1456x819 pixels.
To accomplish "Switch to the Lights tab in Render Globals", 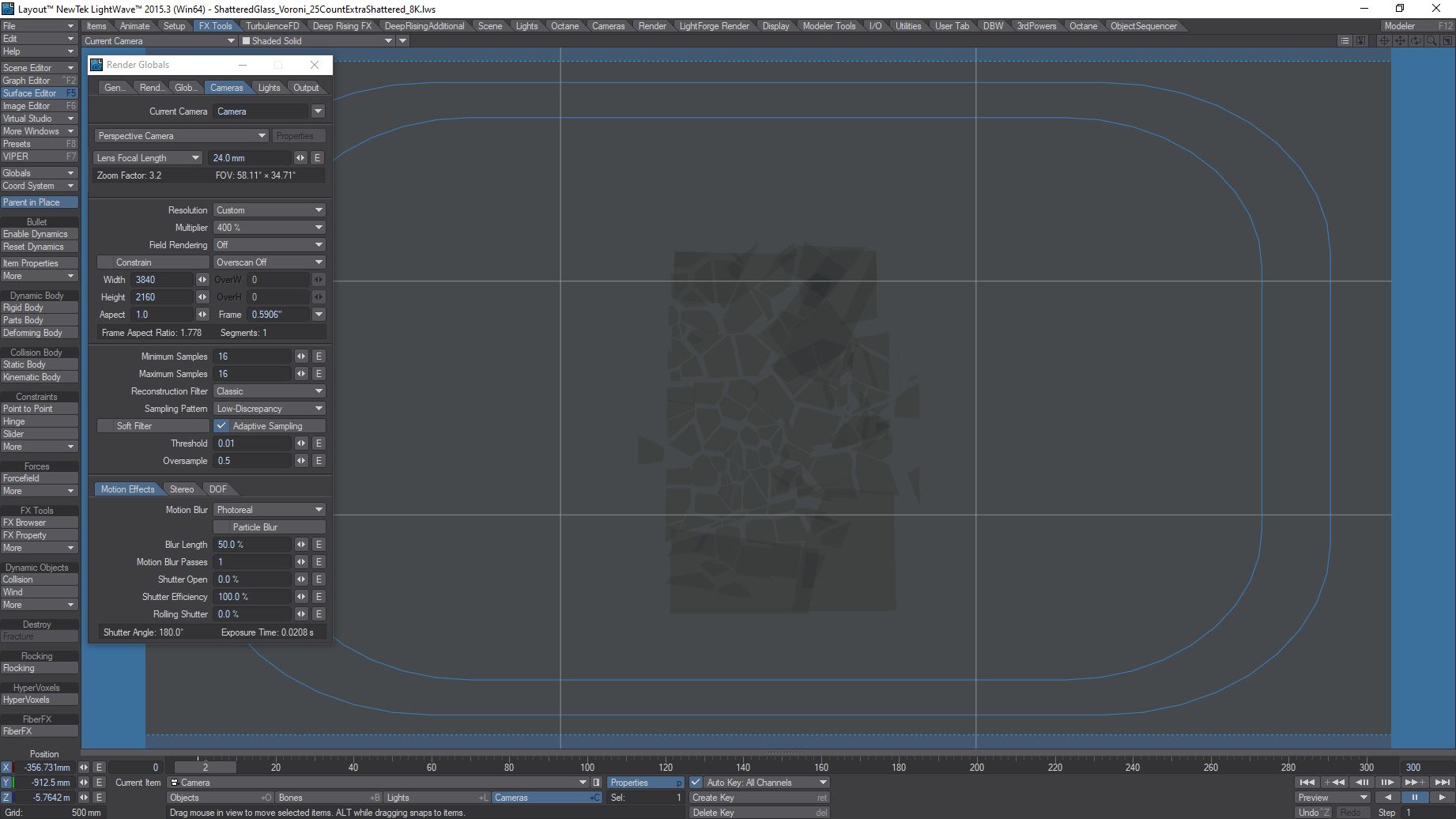I will 269,88.
